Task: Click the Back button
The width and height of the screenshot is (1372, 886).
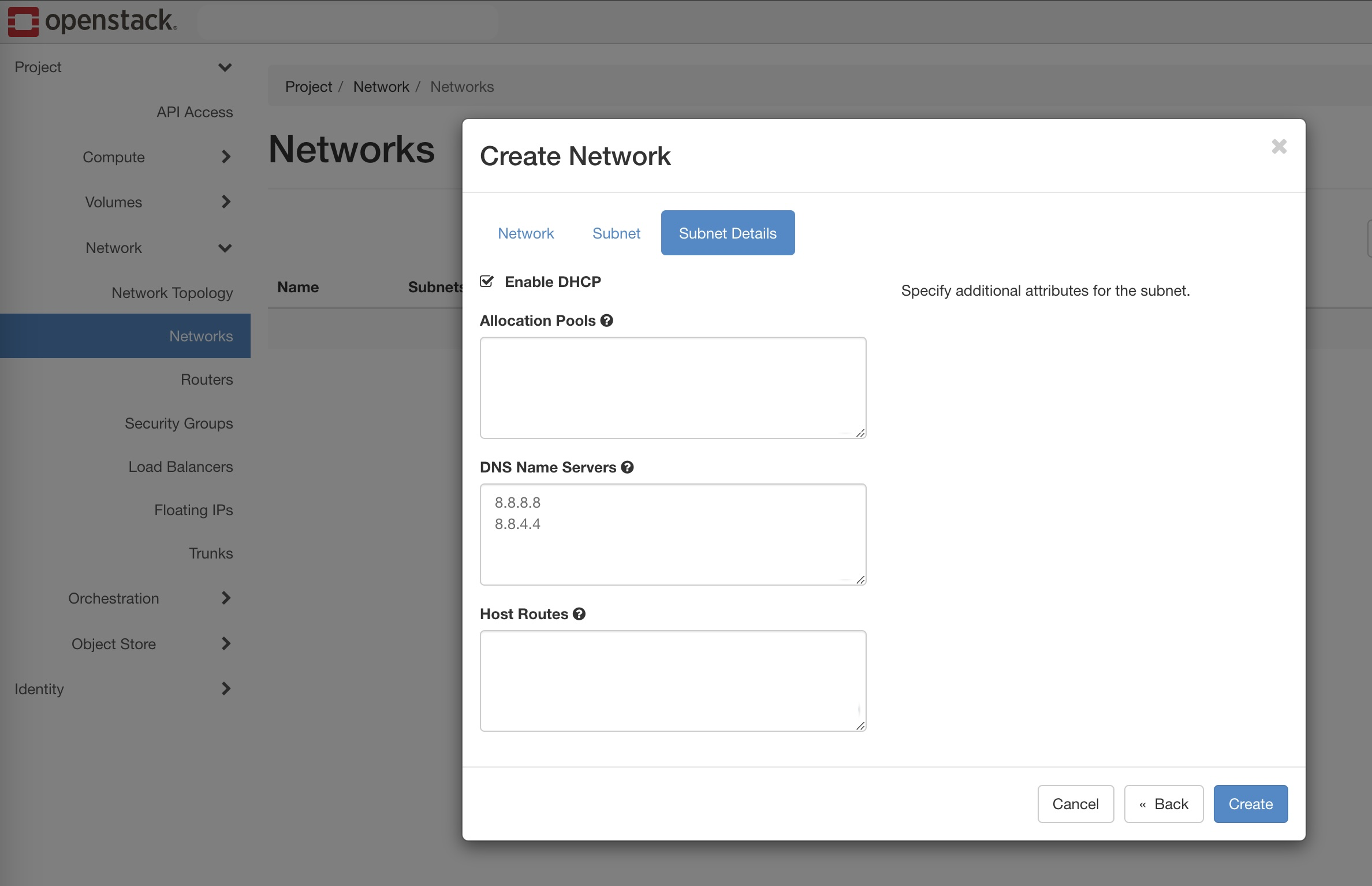Action: tap(1163, 803)
